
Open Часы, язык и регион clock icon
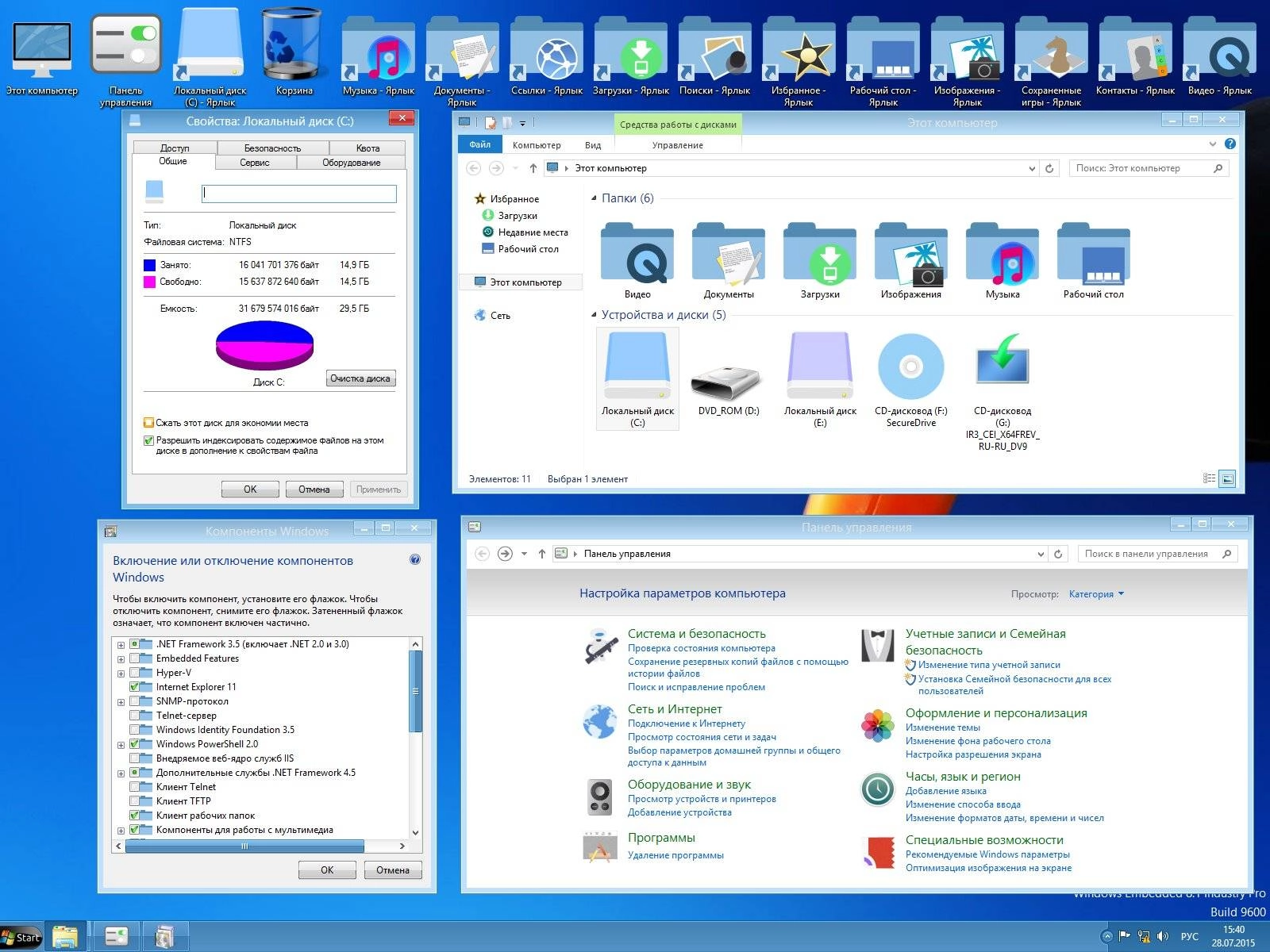click(878, 789)
